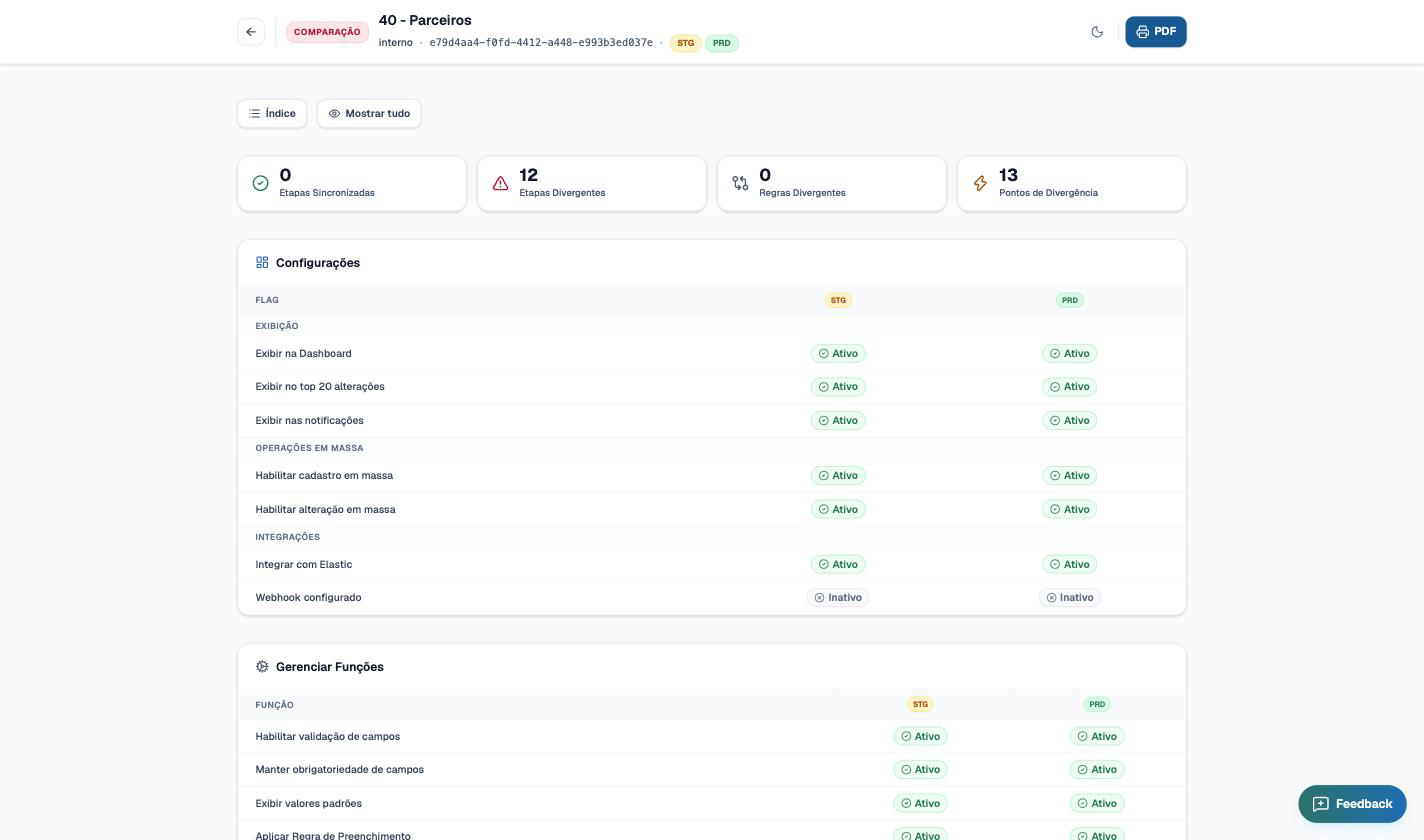This screenshot has width=1424, height=840.
Task: Click the Habilitar cadastro em massa label
Action: point(324,475)
